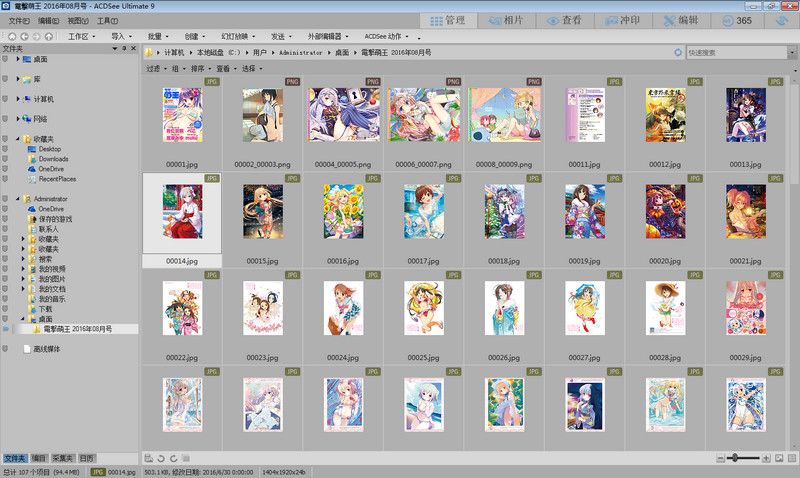The height and width of the screenshot is (478, 800).
Task: Open the 365 mode tab
Action: 738,20
